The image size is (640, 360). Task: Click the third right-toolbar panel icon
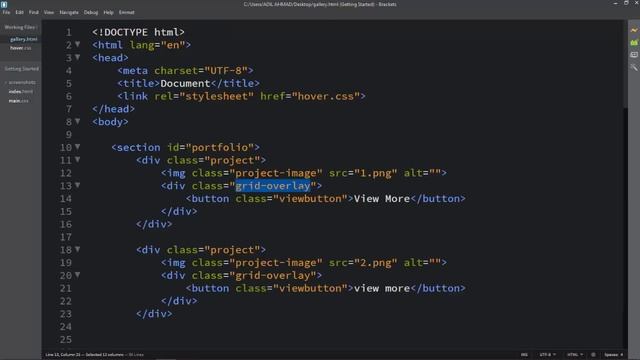634,55
